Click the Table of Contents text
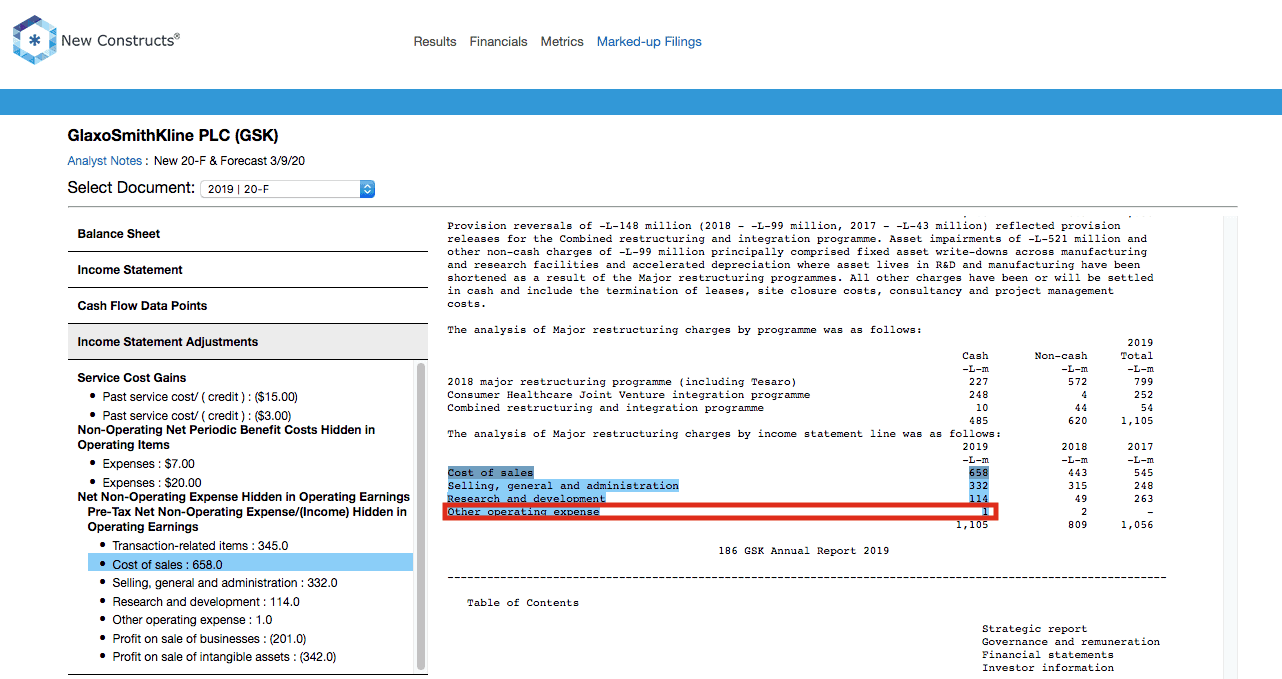This screenshot has height=679, width=1282. tap(523, 603)
